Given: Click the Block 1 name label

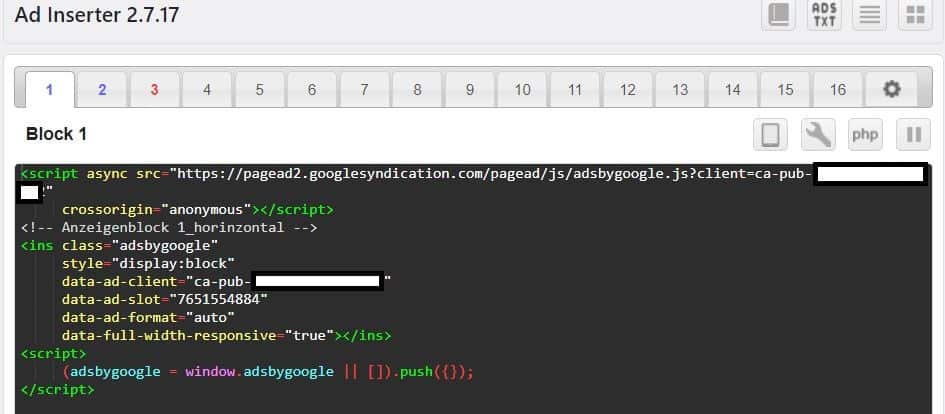Looking at the screenshot, I should (x=56, y=134).
